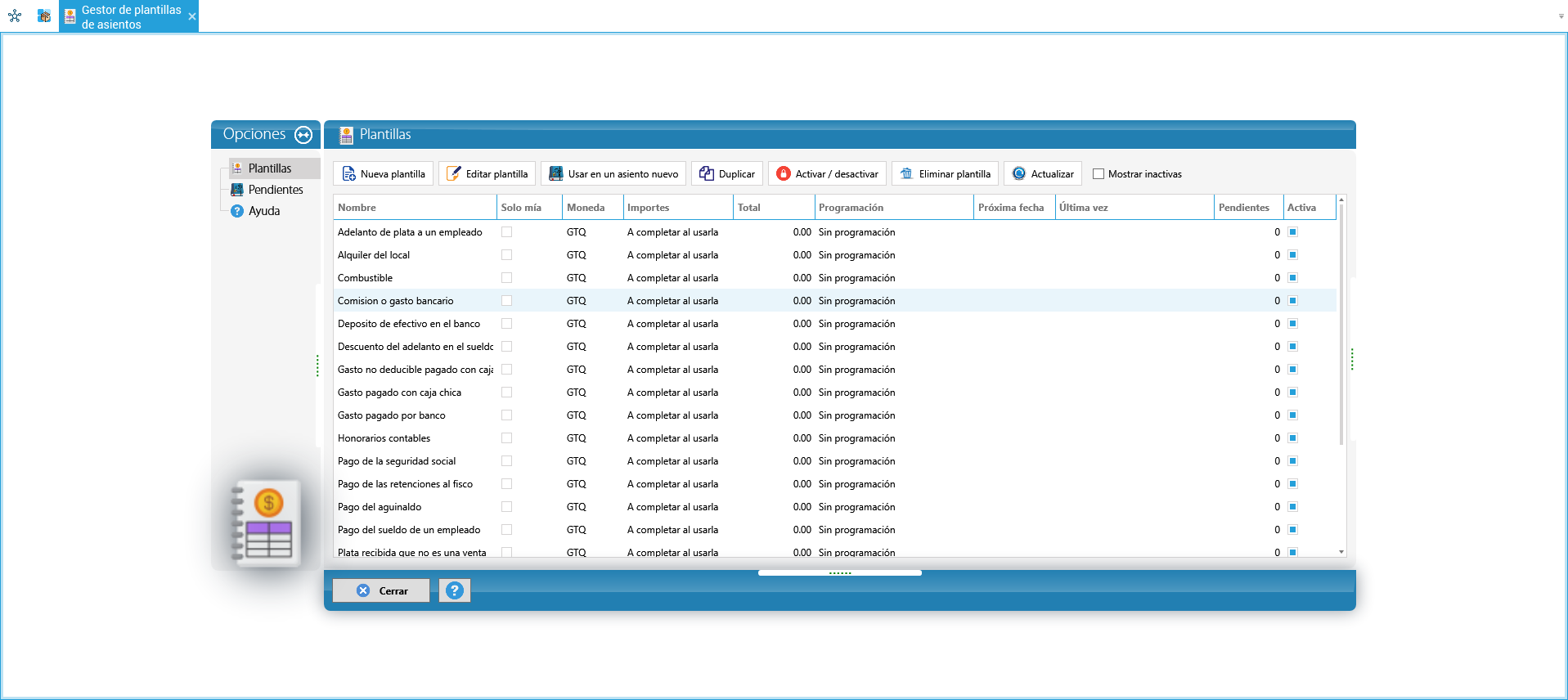Click the blue help question mark button
Screen dimensions: 1568x700
(x=455, y=590)
